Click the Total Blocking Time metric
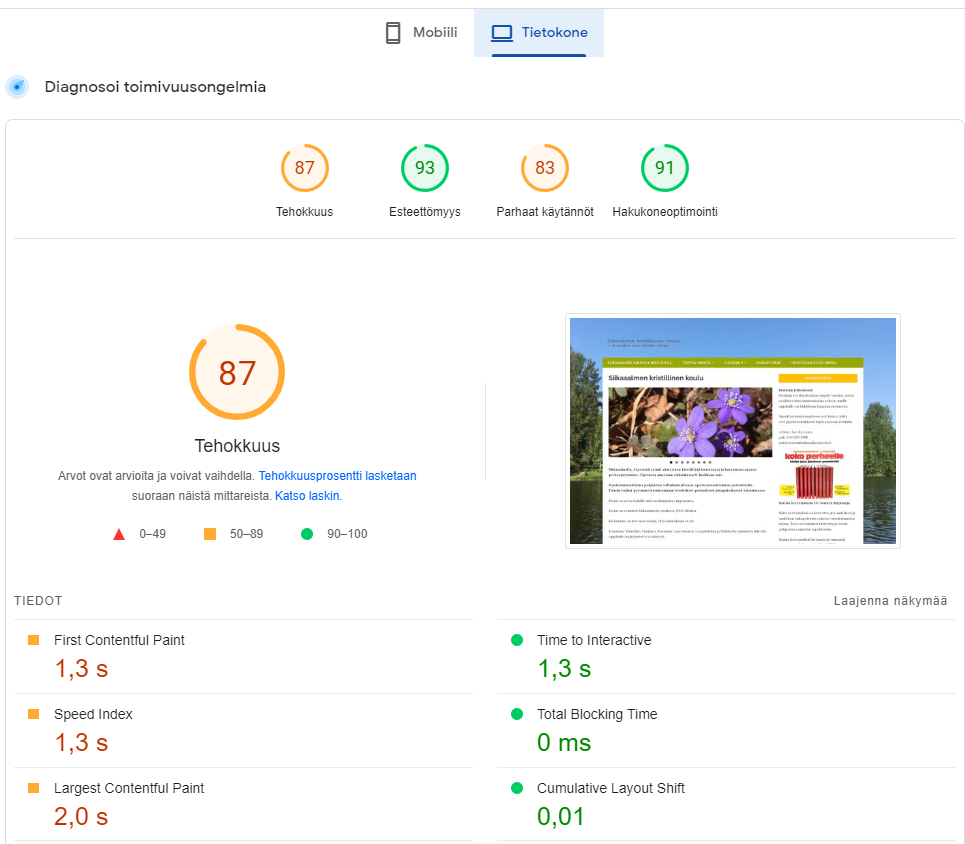This screenshot has height=844, width=965. pos(726,731)
